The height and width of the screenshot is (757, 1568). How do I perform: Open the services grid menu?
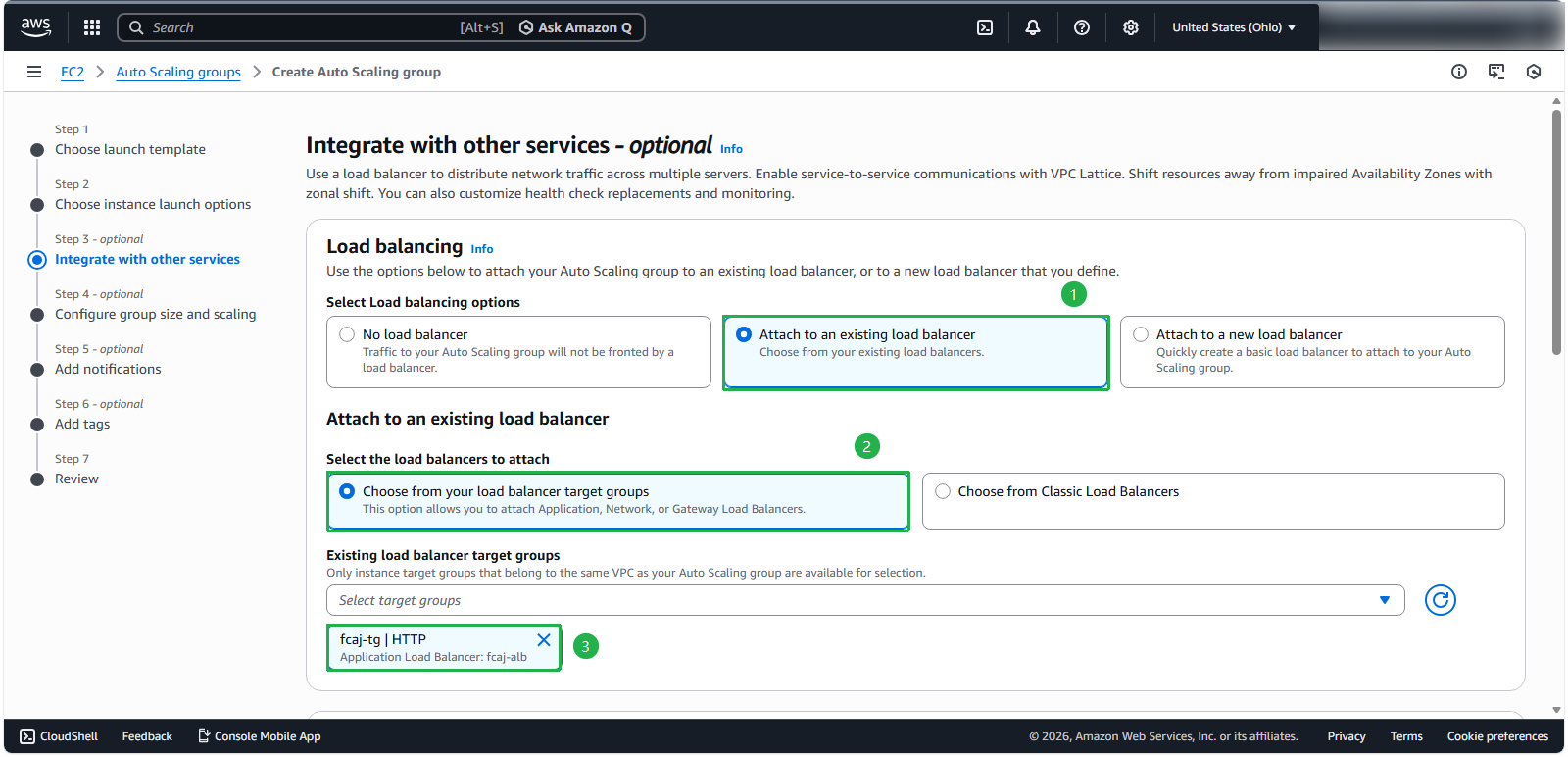click(x=92, y=27)
